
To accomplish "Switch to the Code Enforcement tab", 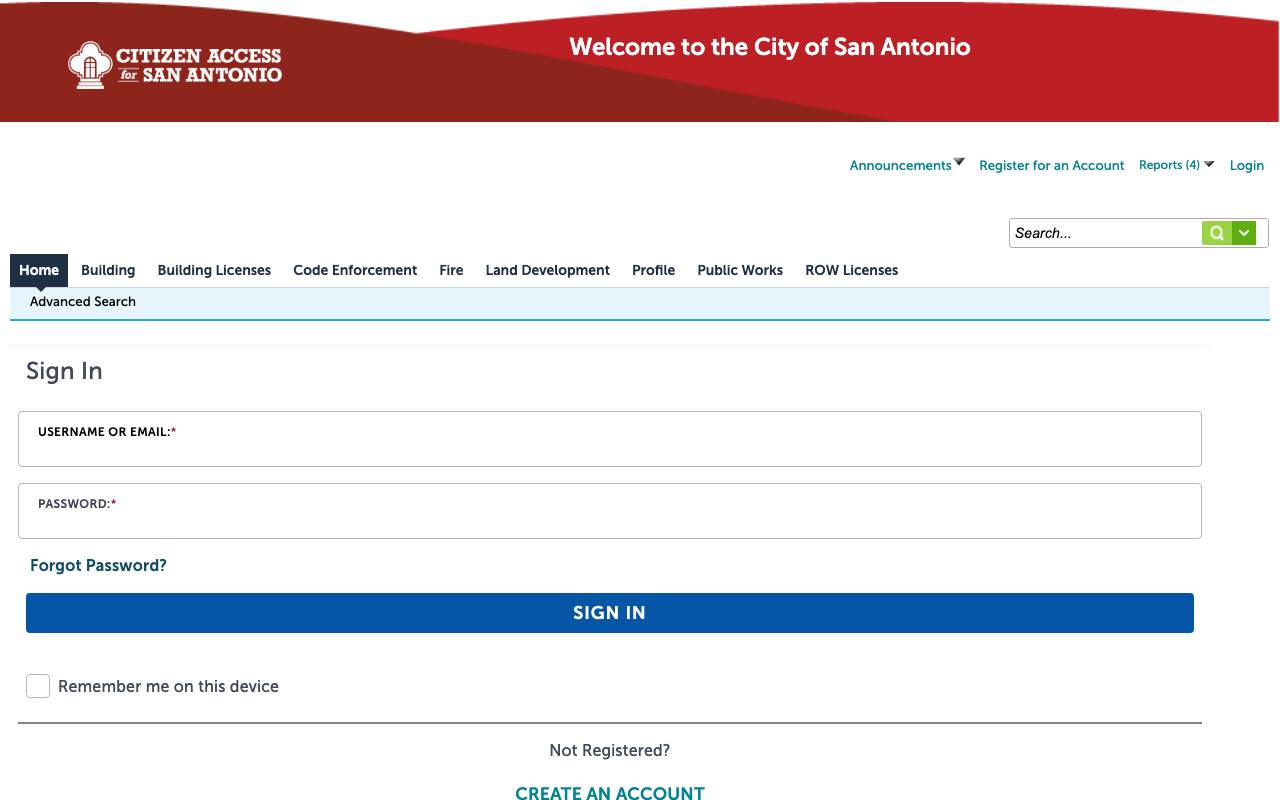I will (x=355, y=270).
